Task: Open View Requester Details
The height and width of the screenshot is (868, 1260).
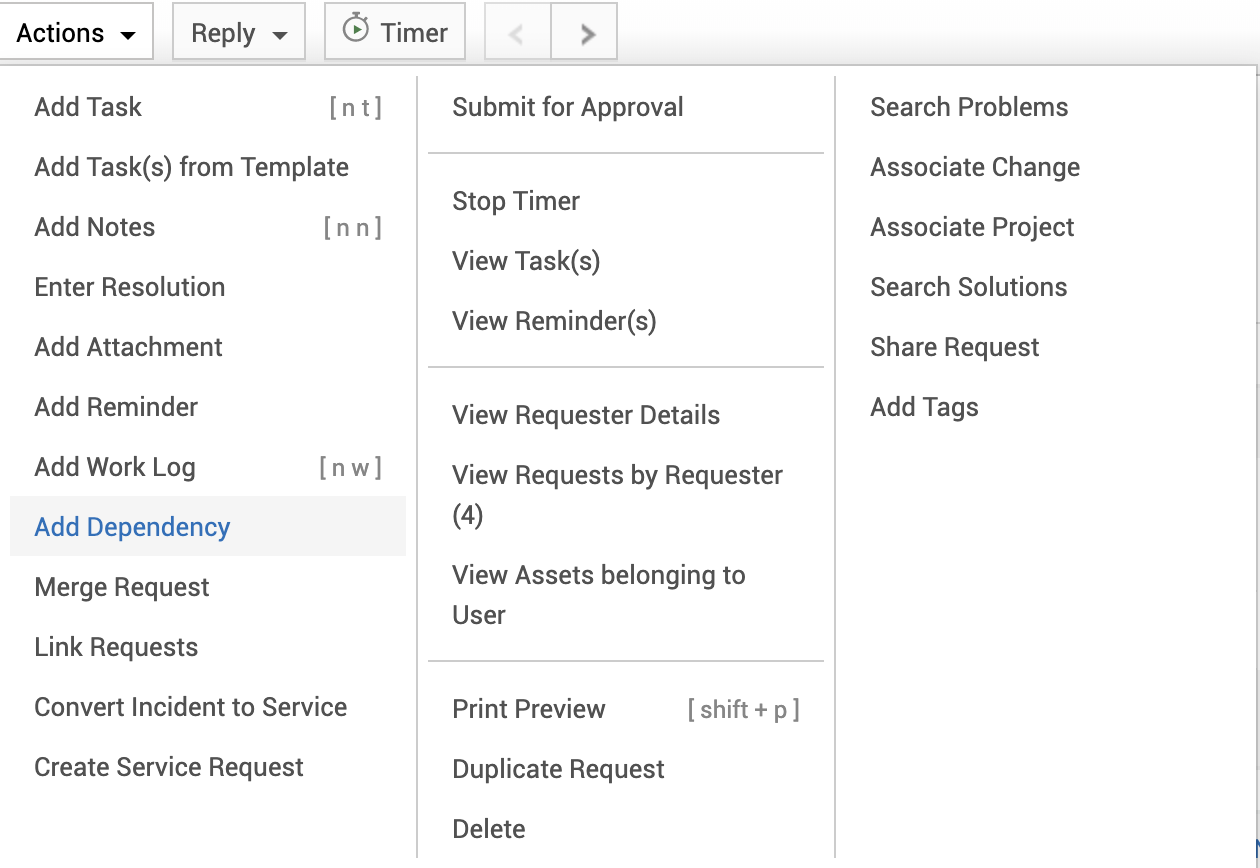Action: (x=586, y=415)
